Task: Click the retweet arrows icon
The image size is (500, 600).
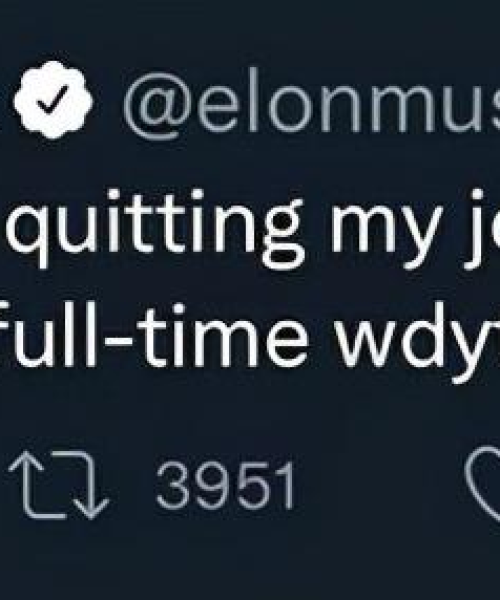Action: [58, 485]
